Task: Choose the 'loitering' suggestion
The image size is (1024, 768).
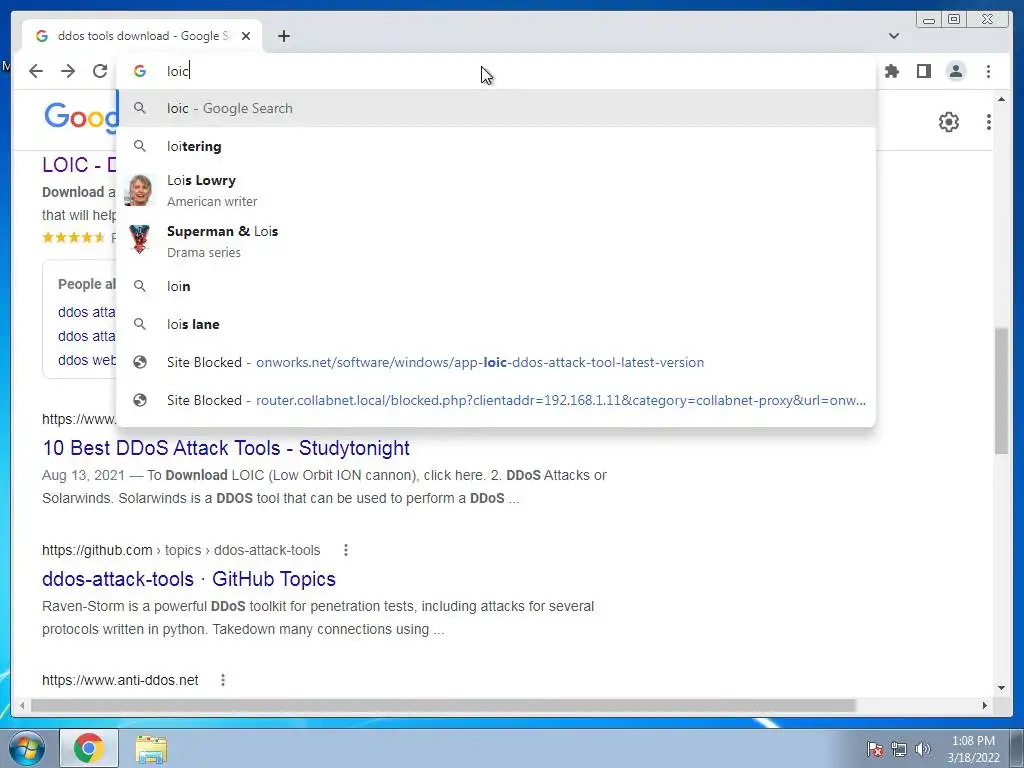Action: point(496,146)
